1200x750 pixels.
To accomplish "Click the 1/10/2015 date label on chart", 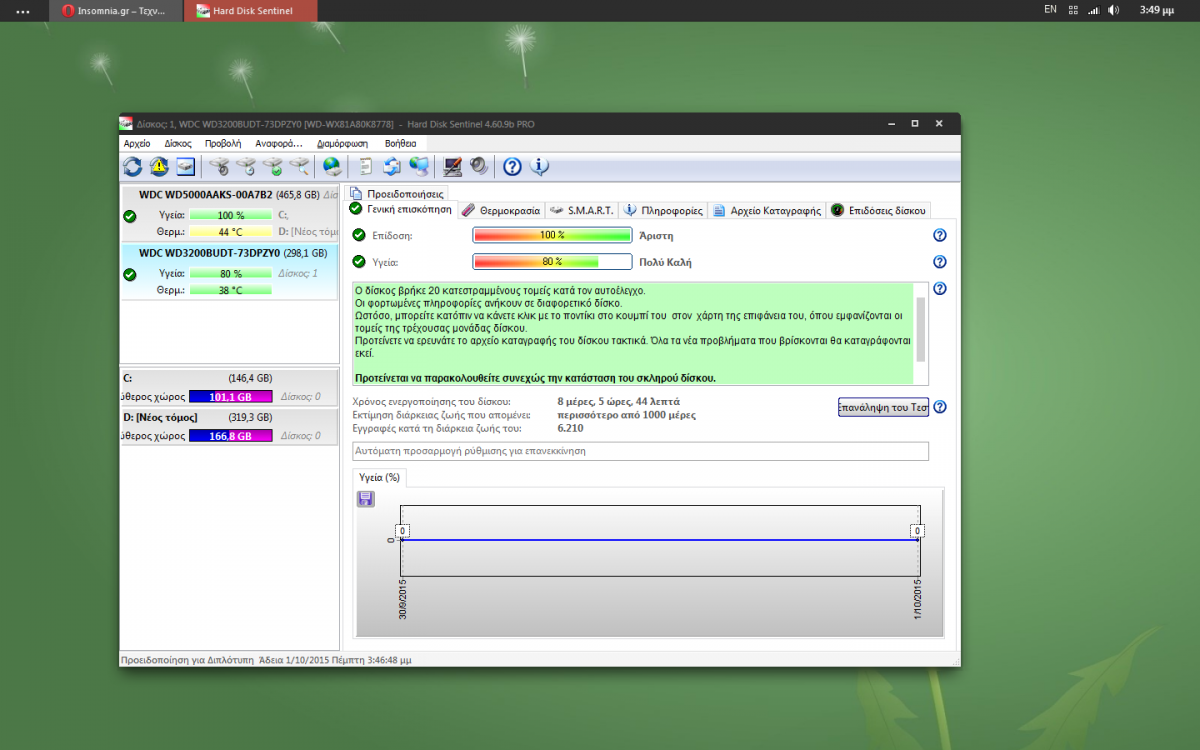I will [917, 598].
